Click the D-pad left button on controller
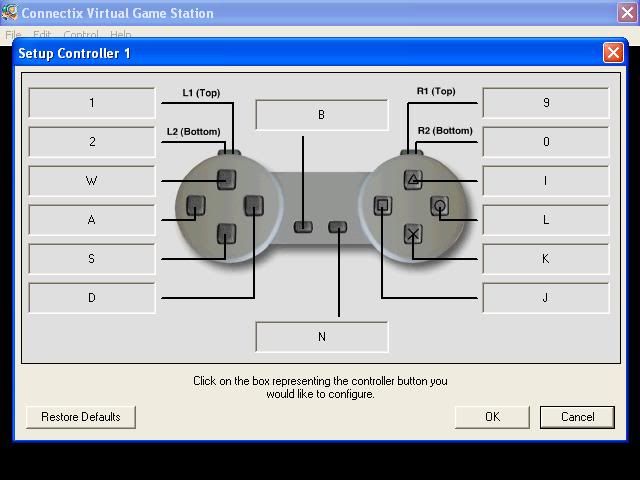 tap(196, 205)
